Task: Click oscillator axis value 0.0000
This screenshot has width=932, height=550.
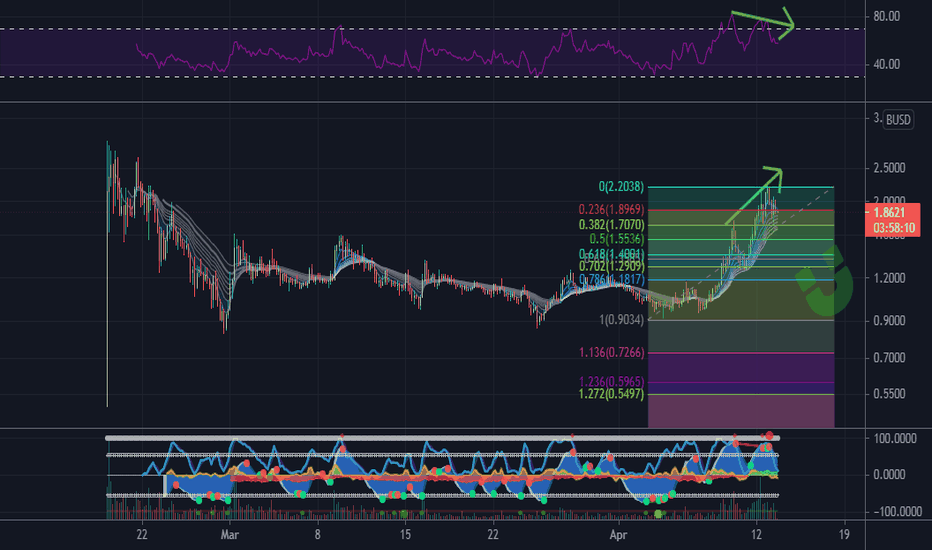Action: point(889,474)
